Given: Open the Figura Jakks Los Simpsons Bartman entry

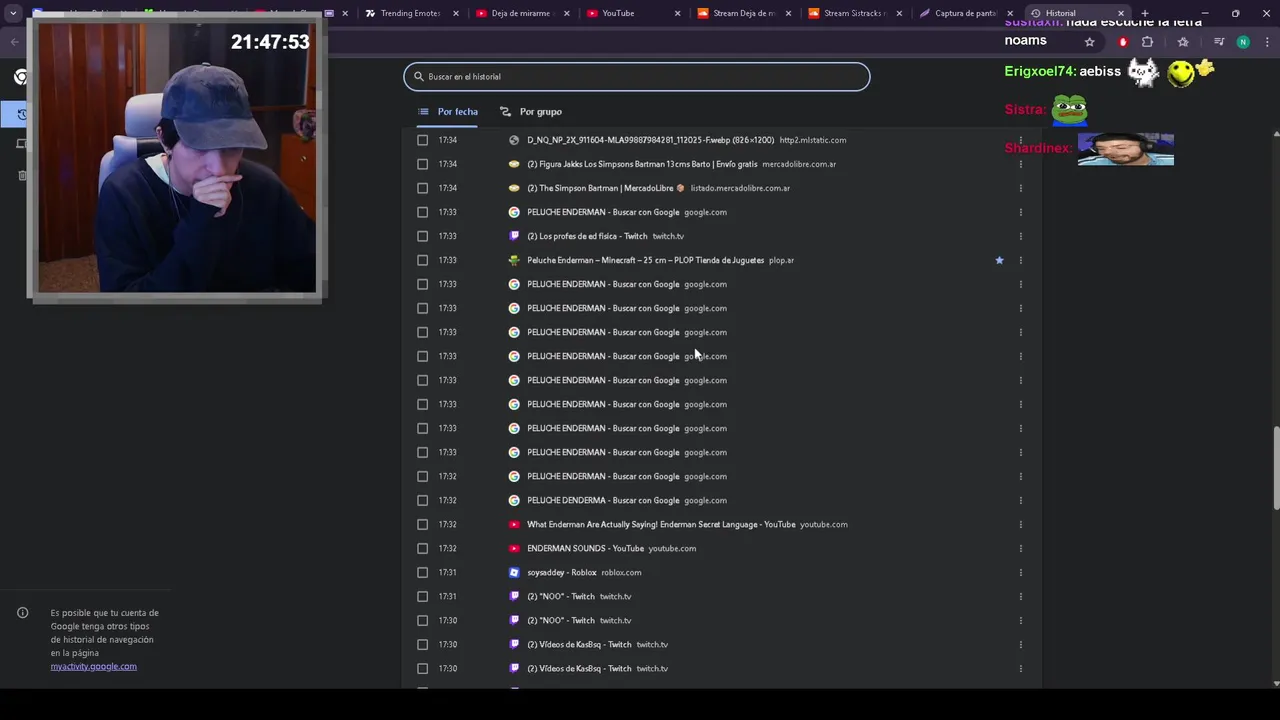Looking at the screenshot, I should point(642,164).
